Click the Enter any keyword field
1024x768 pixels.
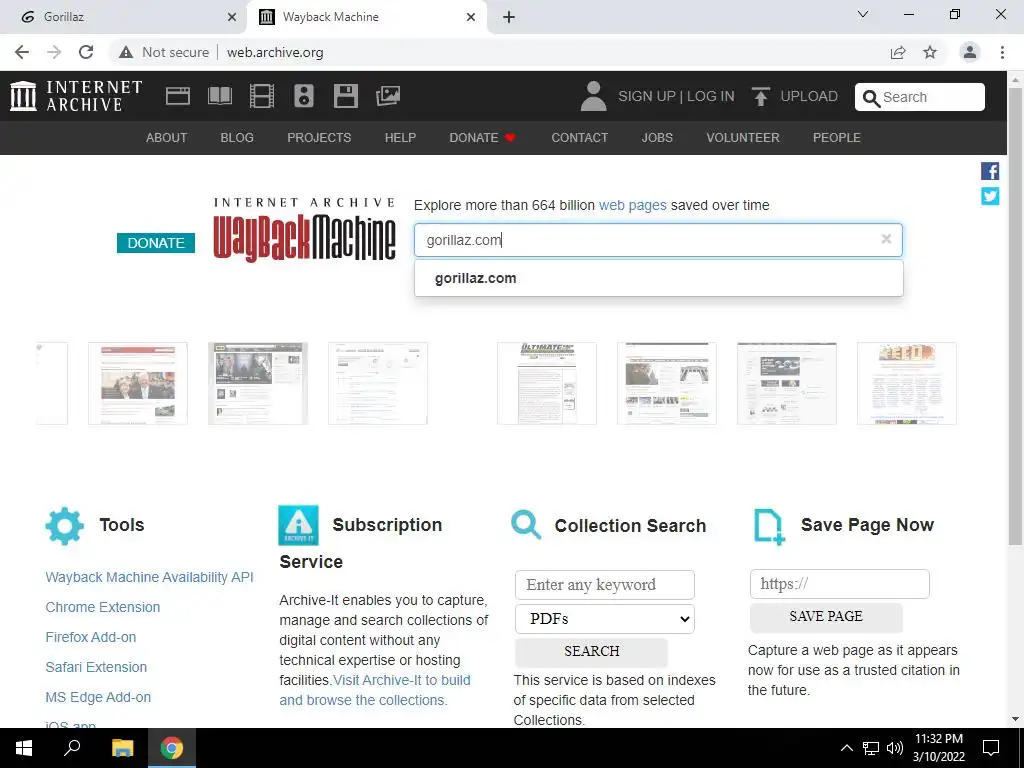[605, 584]
